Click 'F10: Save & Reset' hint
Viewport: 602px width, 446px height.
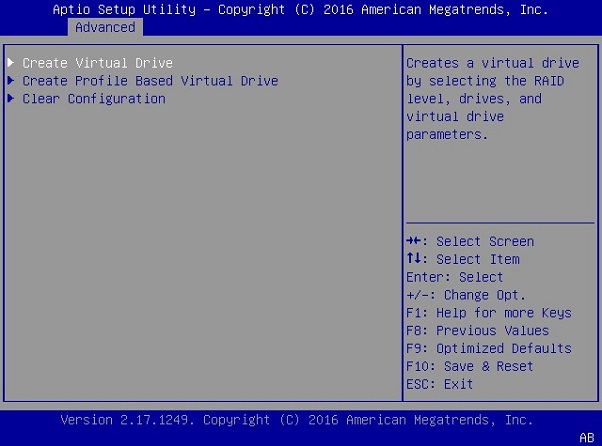click(x=470, y=366)
